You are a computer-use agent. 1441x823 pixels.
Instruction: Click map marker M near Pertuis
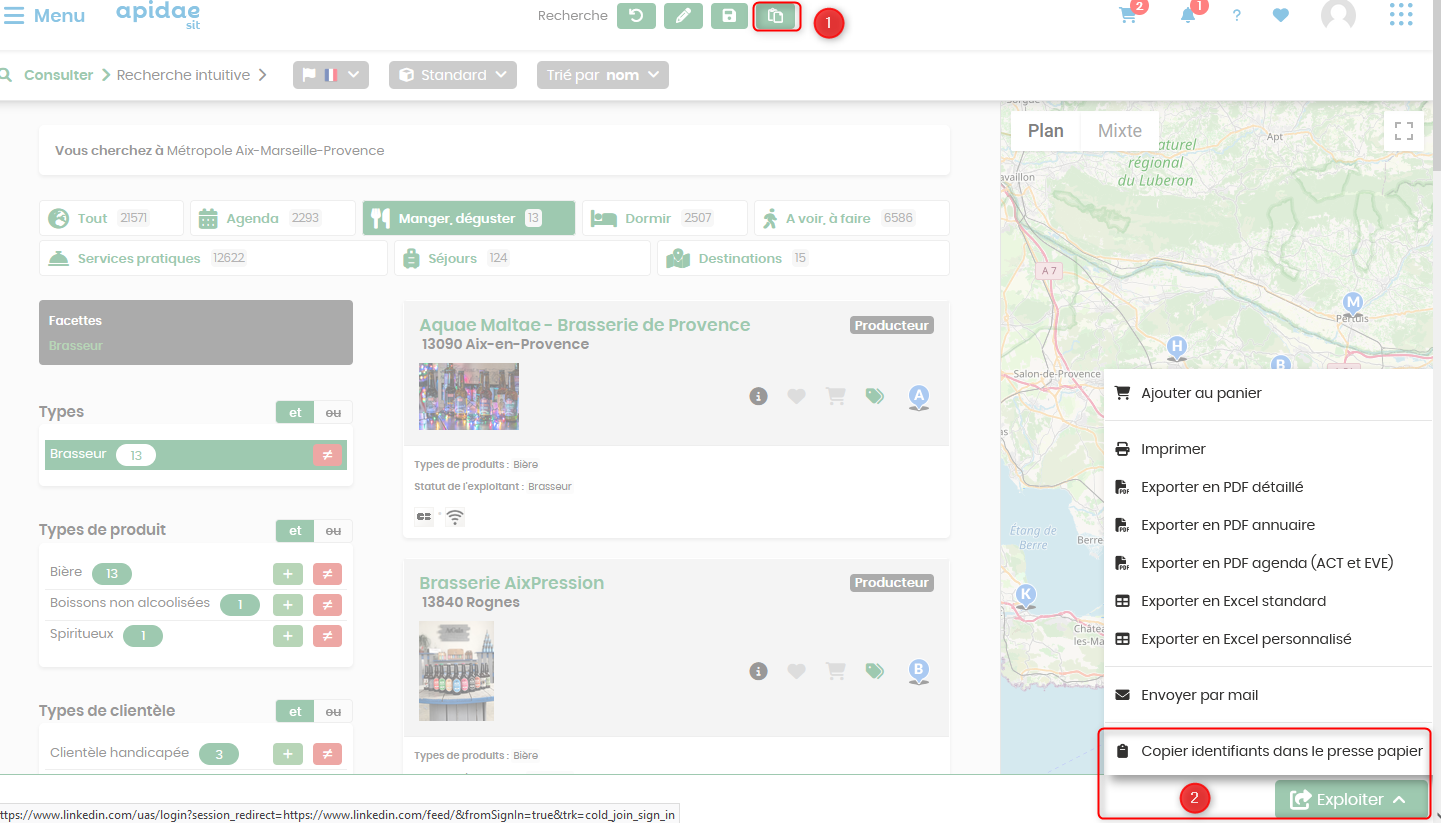coord(1353,303)
